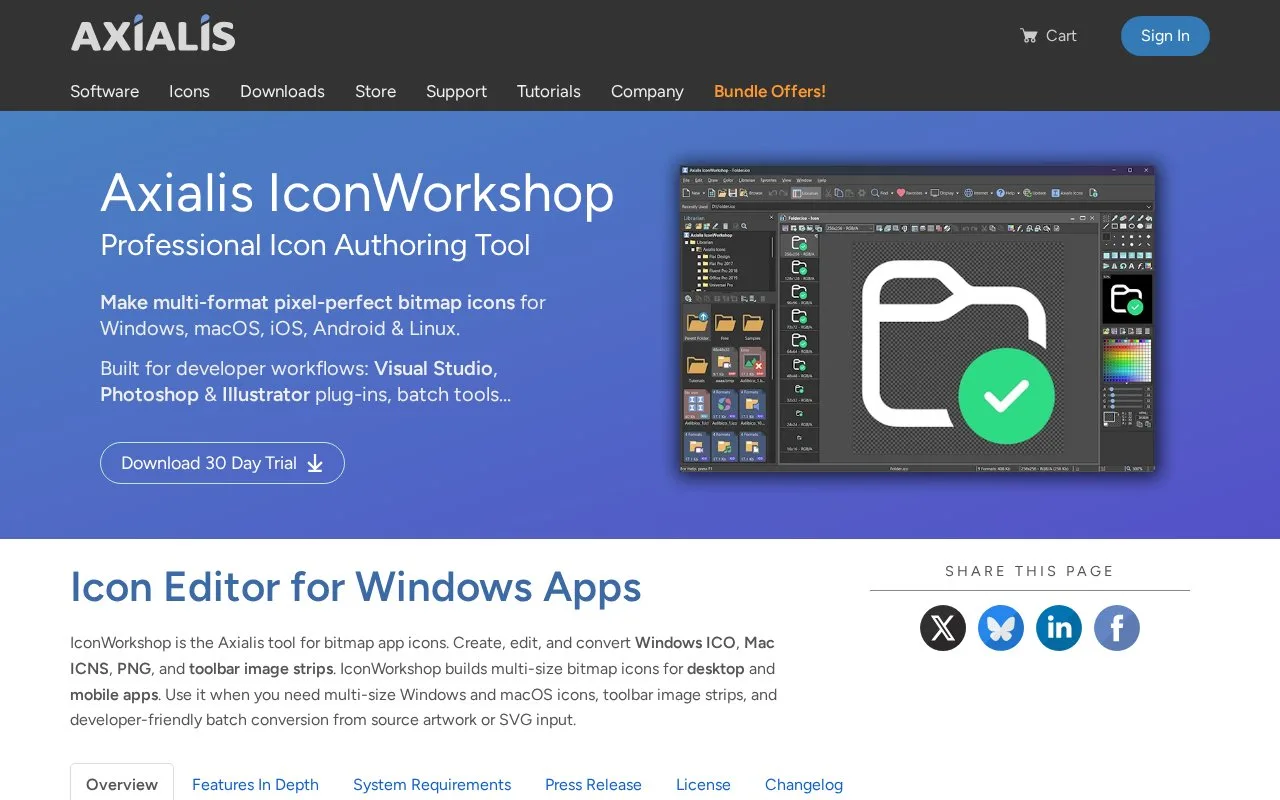Open the Cart link
1280x800 pixels.
click(x=1048, y=36)
